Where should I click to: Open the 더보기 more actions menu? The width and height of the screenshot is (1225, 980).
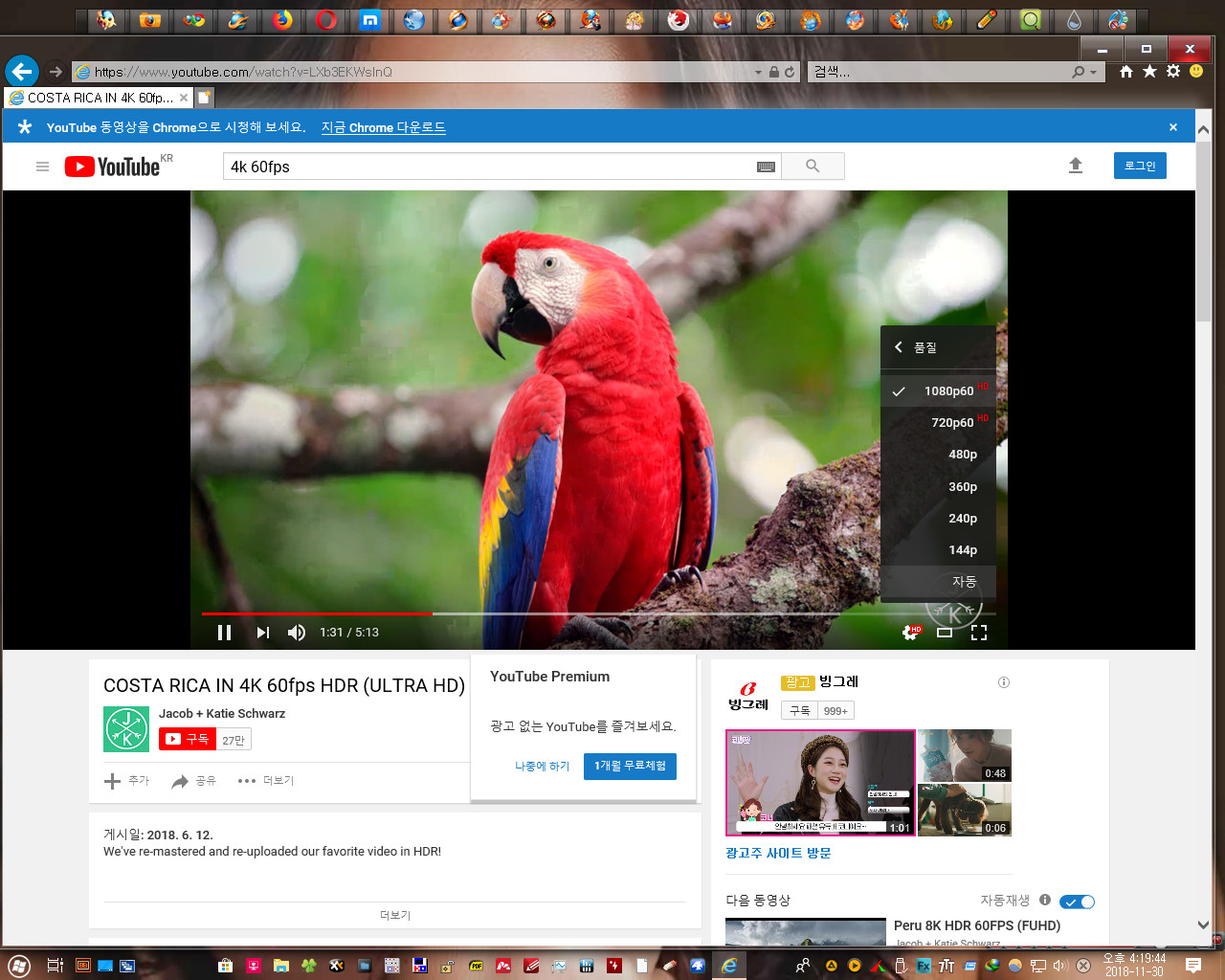point(266,781)
